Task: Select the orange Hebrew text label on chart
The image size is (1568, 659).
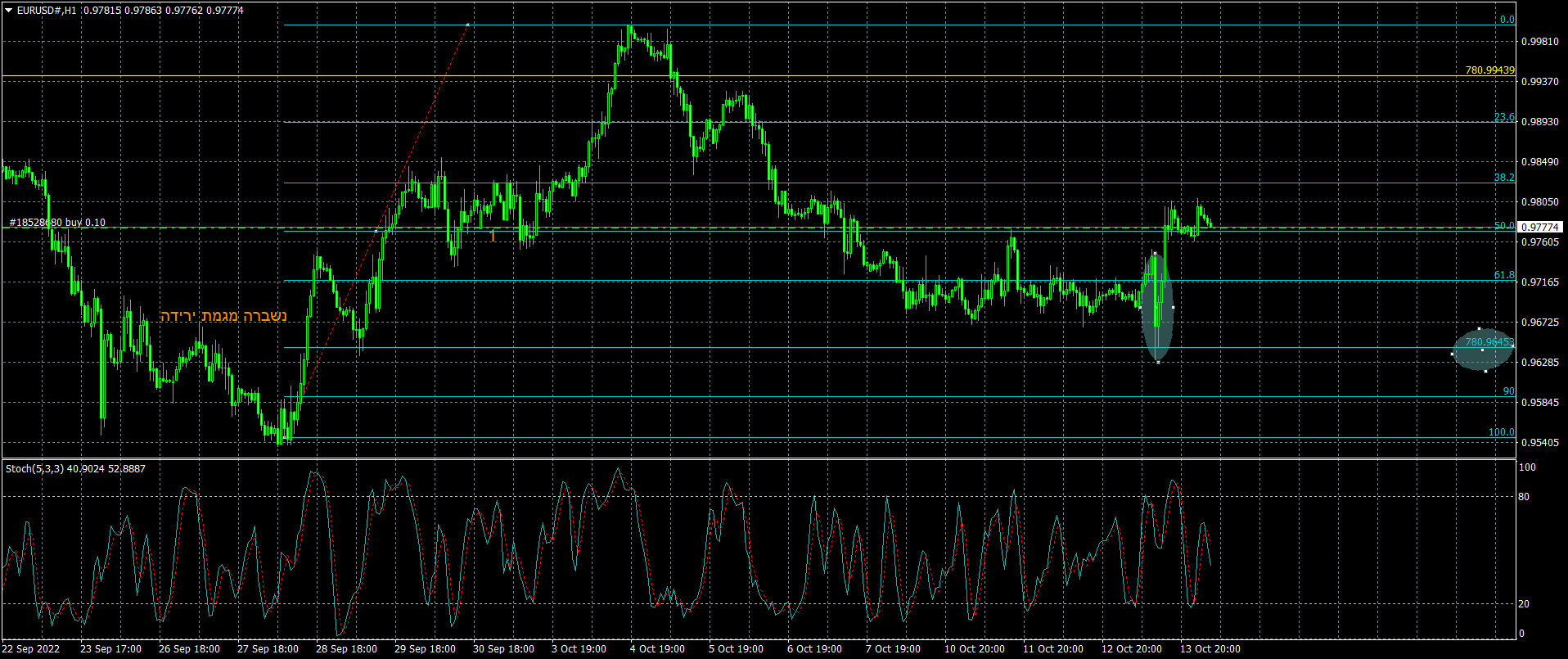Action: pos(223,316)
